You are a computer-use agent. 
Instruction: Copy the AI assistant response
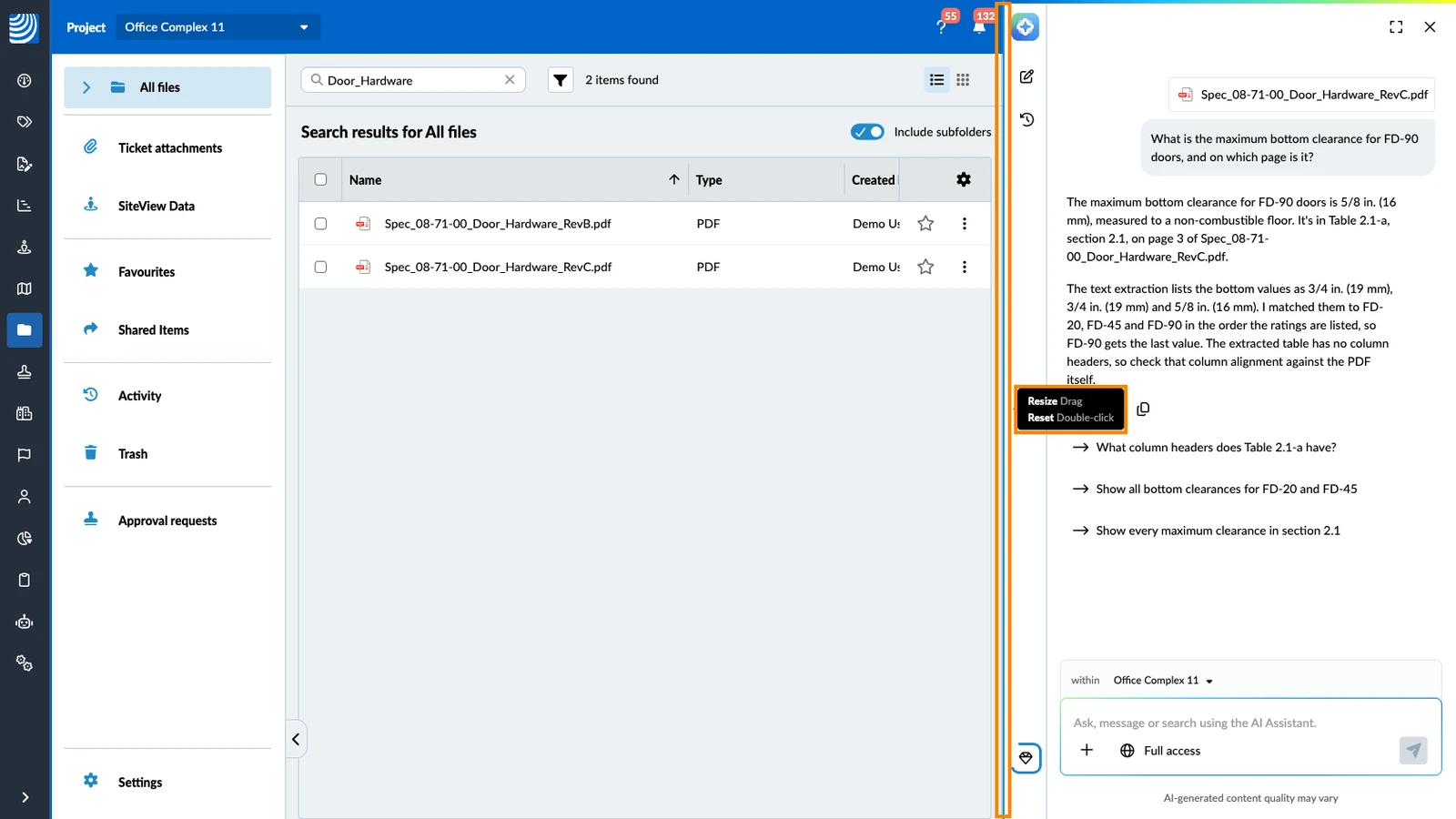click(1143, 409)
